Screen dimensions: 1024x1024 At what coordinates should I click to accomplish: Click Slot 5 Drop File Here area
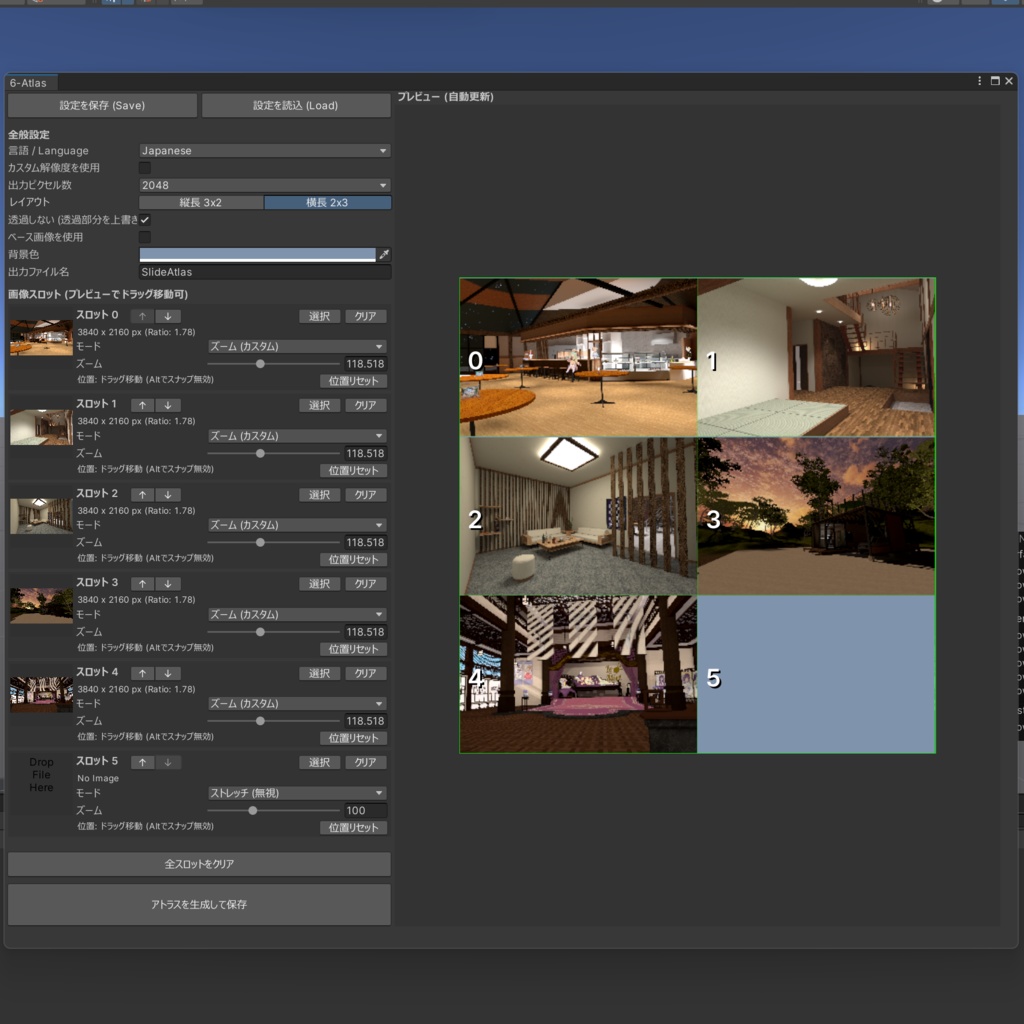[x=41, y=775]
